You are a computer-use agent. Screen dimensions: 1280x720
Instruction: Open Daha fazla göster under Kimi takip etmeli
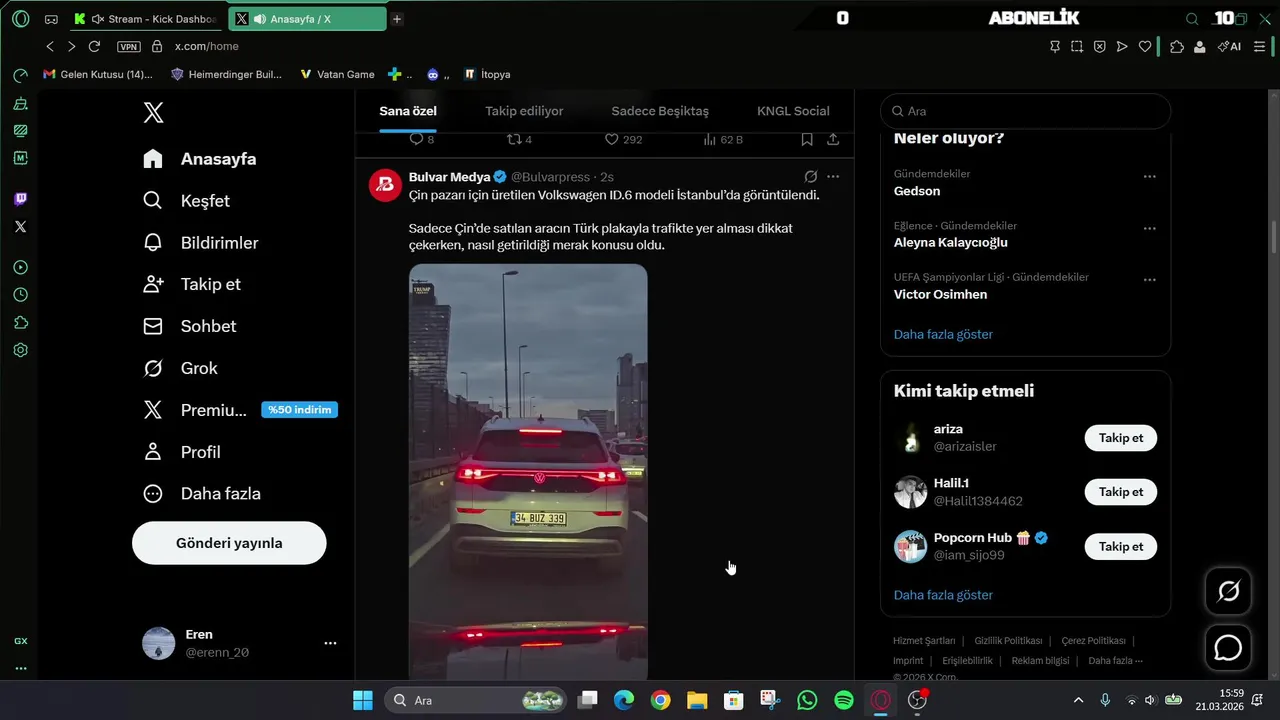pyautogui.click(x=943, y=595)
